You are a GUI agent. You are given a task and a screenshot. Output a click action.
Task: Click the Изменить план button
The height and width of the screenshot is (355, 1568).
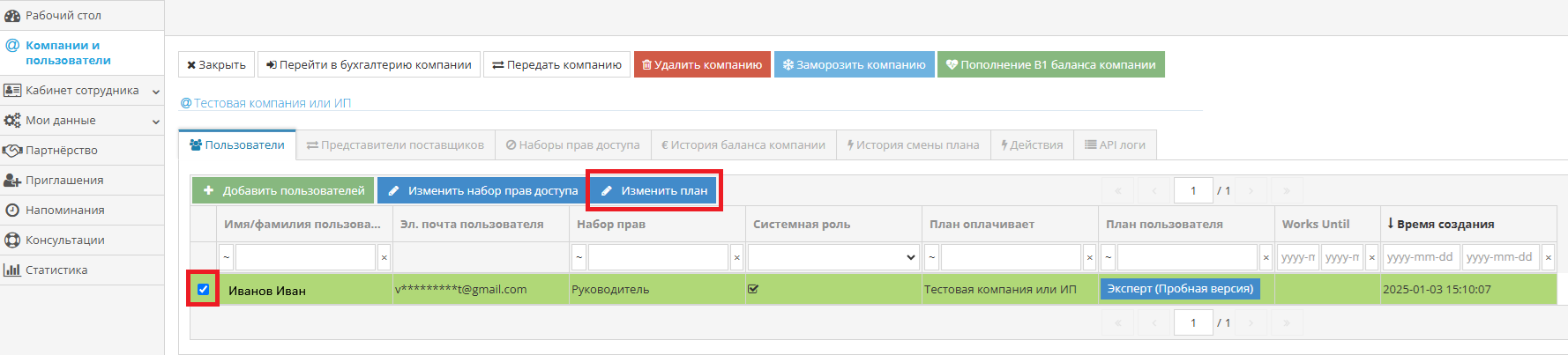654,190
